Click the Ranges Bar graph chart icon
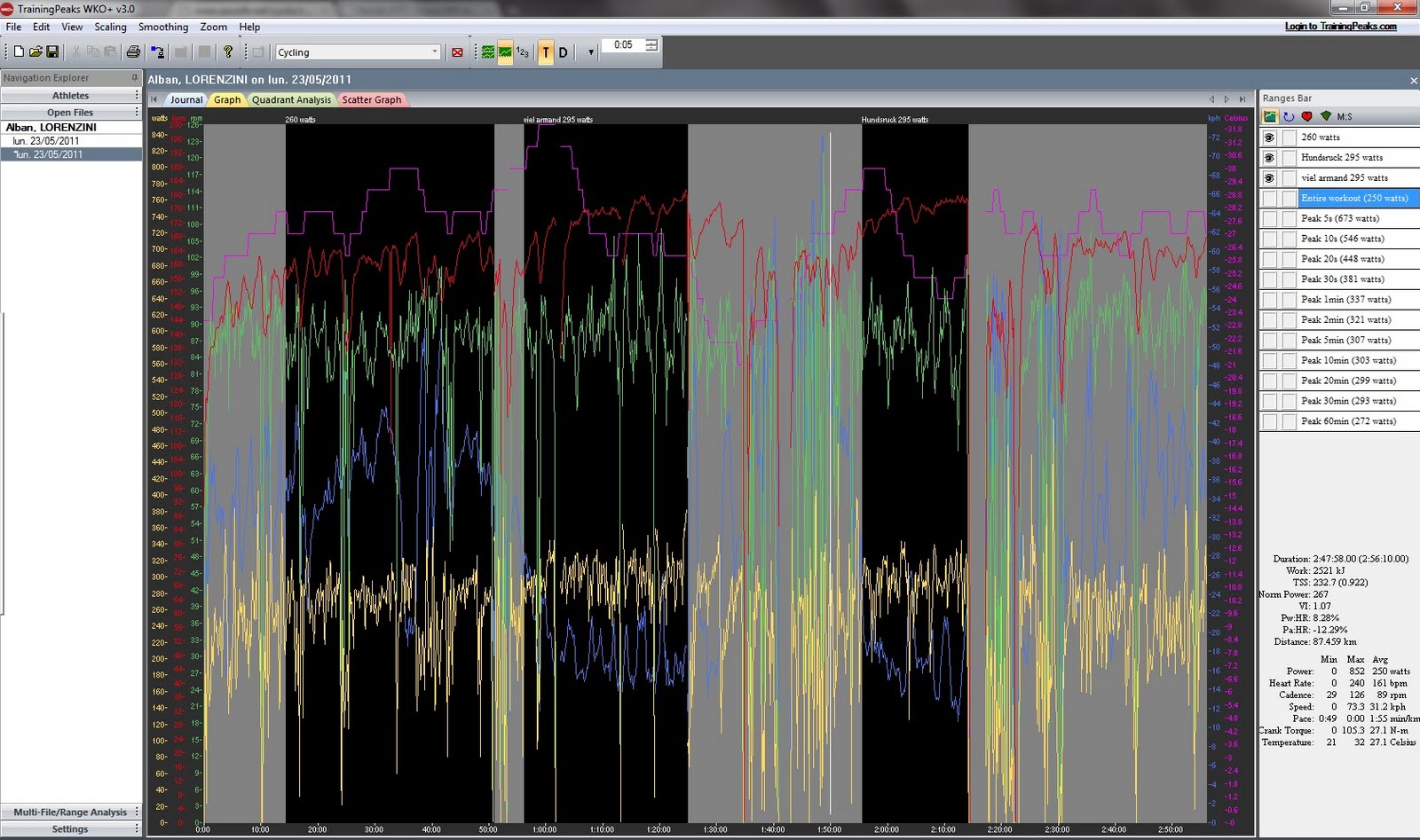This screenshot has height=840, width=1420. (x=1270, y=116)
